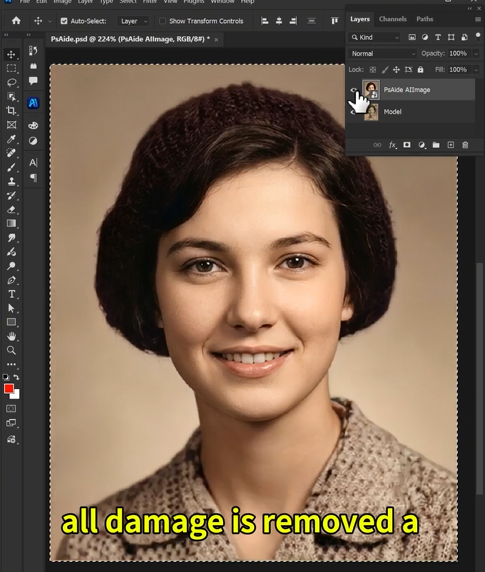
Task: Open the Comments panel icon
Action: [x=33, y=80]
